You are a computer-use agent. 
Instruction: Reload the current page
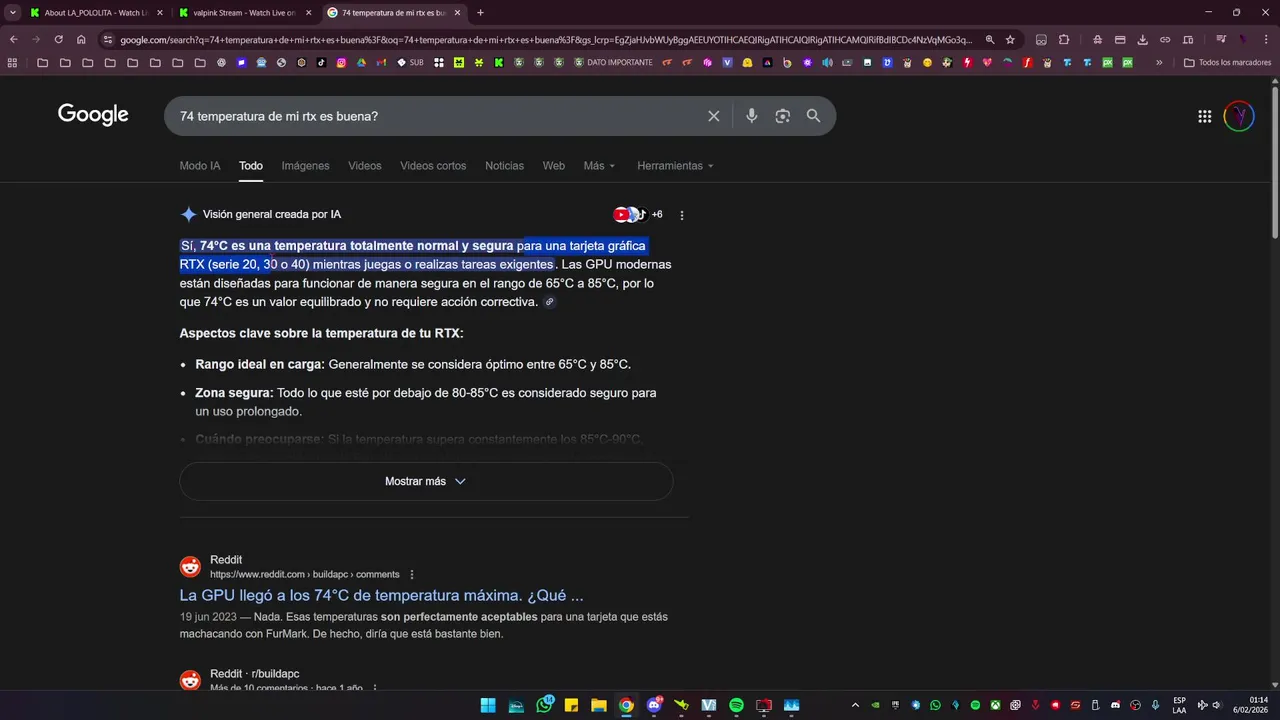point(58,40)
